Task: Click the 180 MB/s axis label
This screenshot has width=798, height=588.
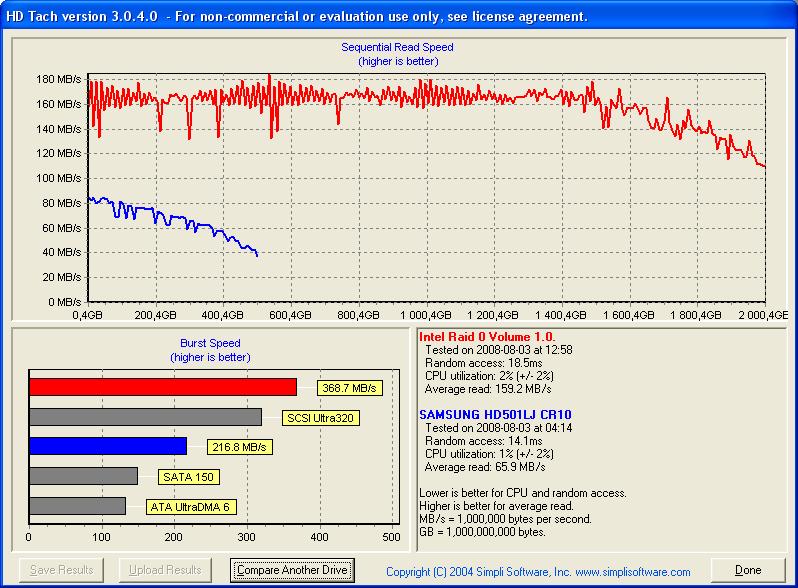Action: 59,79
